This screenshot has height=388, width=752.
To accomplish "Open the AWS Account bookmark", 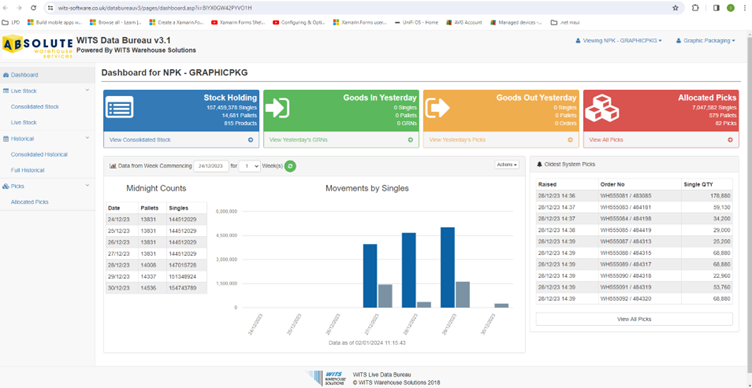I will coord(464,22).
